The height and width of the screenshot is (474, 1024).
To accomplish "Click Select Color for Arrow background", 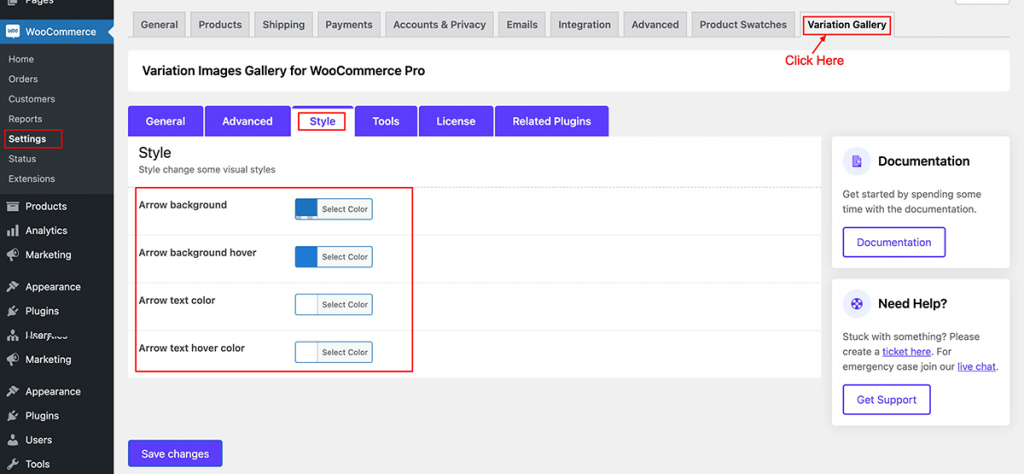I will (345, 209).
